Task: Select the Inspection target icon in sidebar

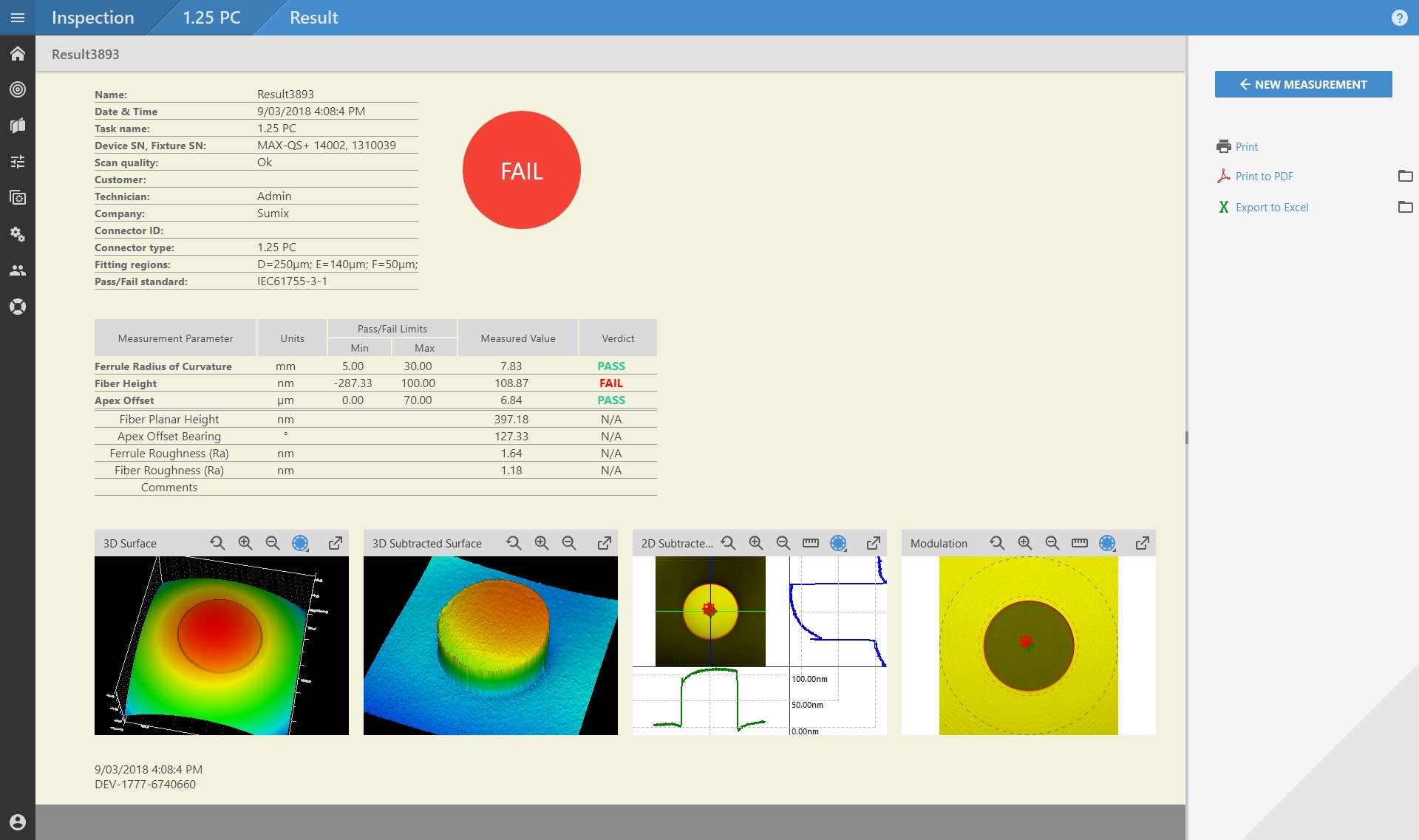Action: (x=18, y=89)
